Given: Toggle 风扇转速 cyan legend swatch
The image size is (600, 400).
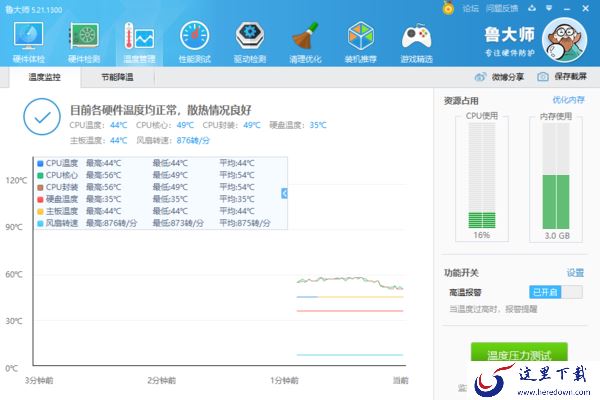Looking at the screenshot, I should point(40,223).
